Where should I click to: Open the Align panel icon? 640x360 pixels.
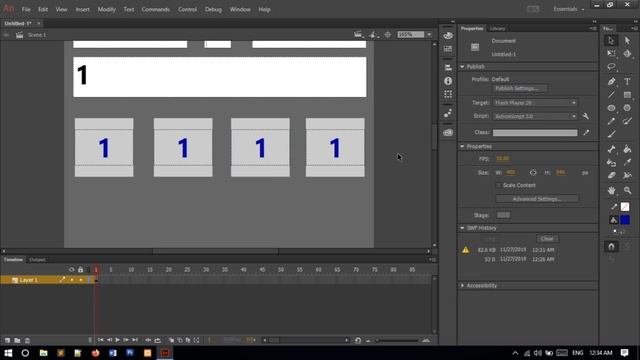(x=448, y=67)
